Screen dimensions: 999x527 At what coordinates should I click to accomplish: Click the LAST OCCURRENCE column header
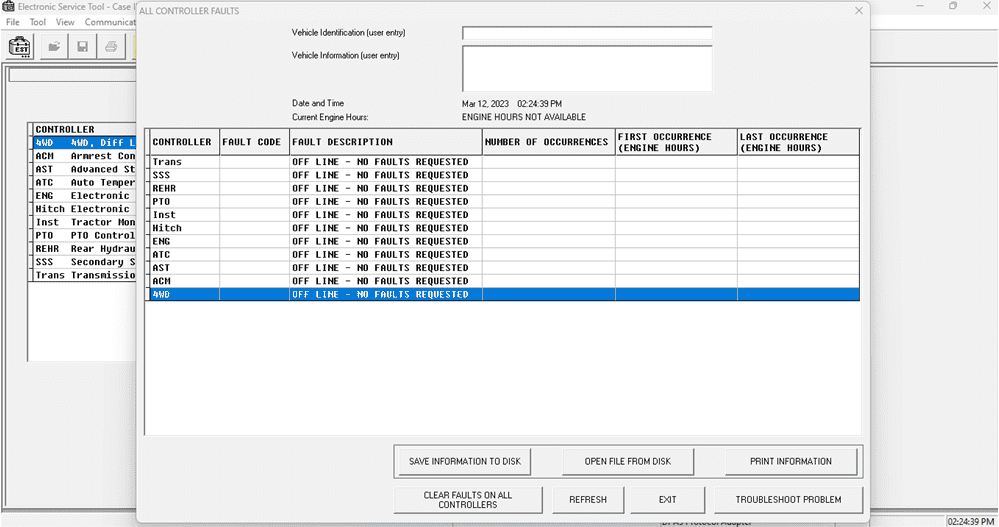[x=798, y=142]
